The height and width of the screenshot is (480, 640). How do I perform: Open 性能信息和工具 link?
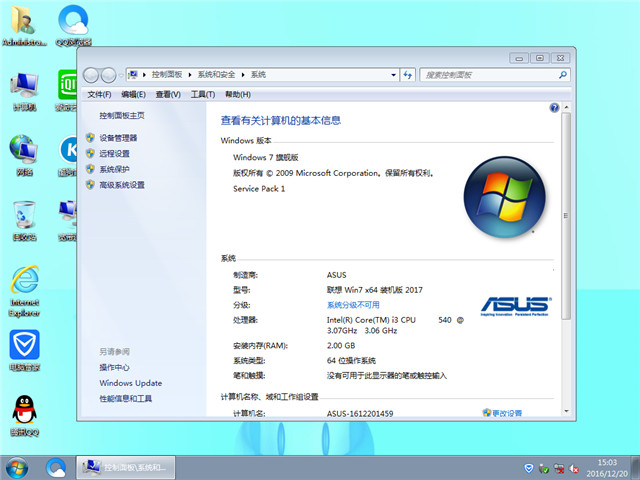[x=126, y=398]
